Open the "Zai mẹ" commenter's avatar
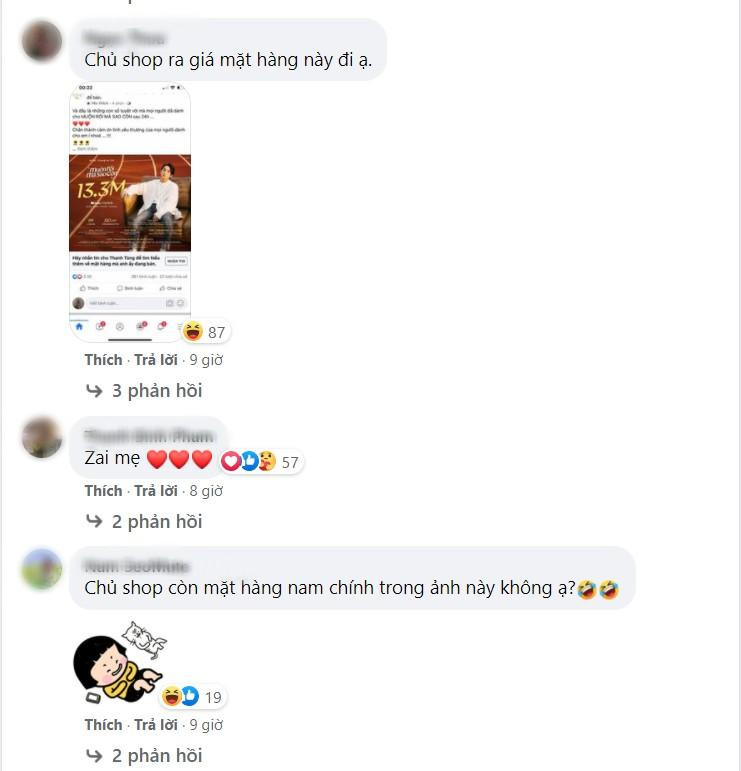The height and width of the screenshot is (771, 741). pos(42,437)
